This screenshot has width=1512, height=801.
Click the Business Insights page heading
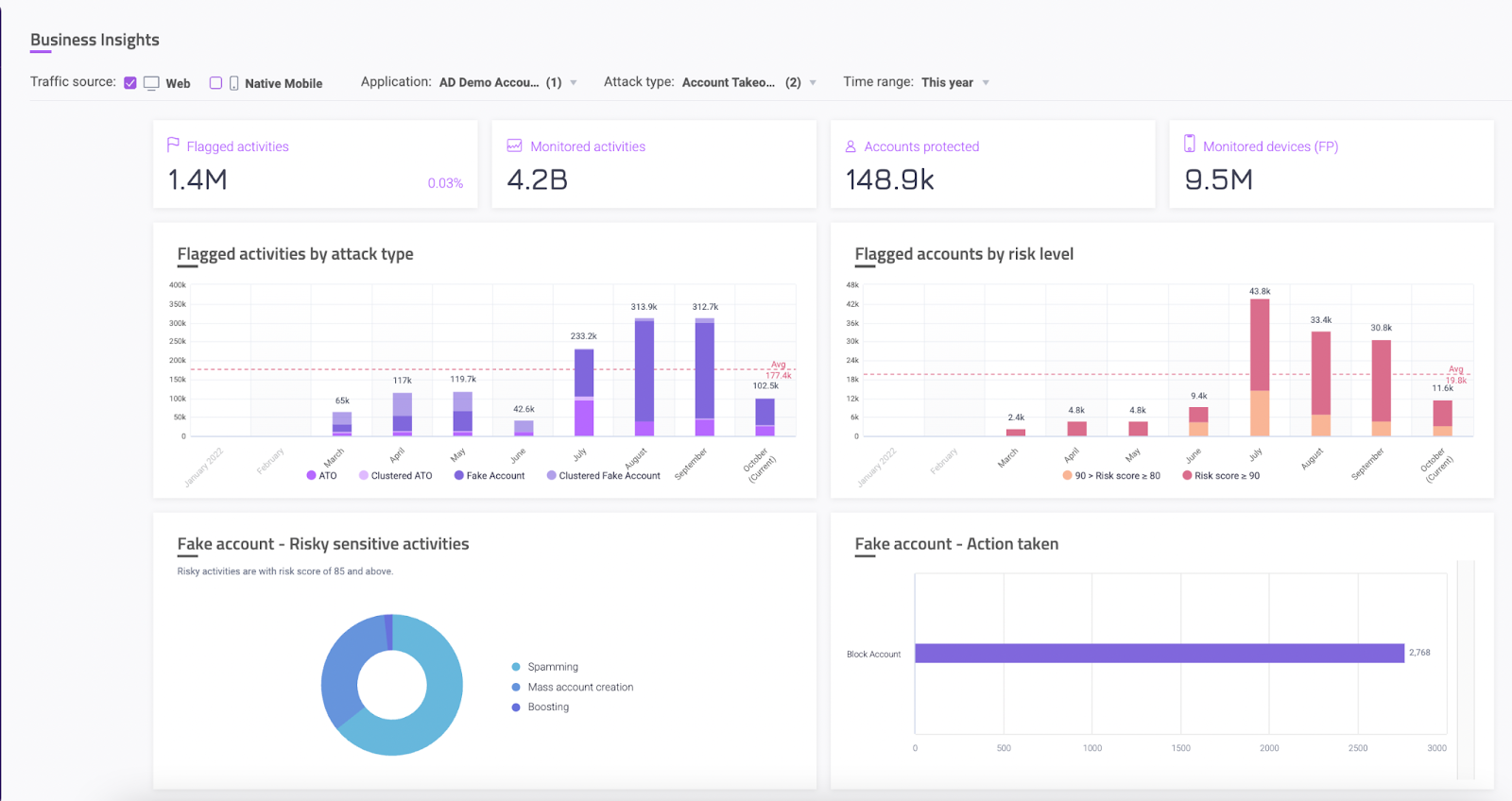tap(94, 40)
